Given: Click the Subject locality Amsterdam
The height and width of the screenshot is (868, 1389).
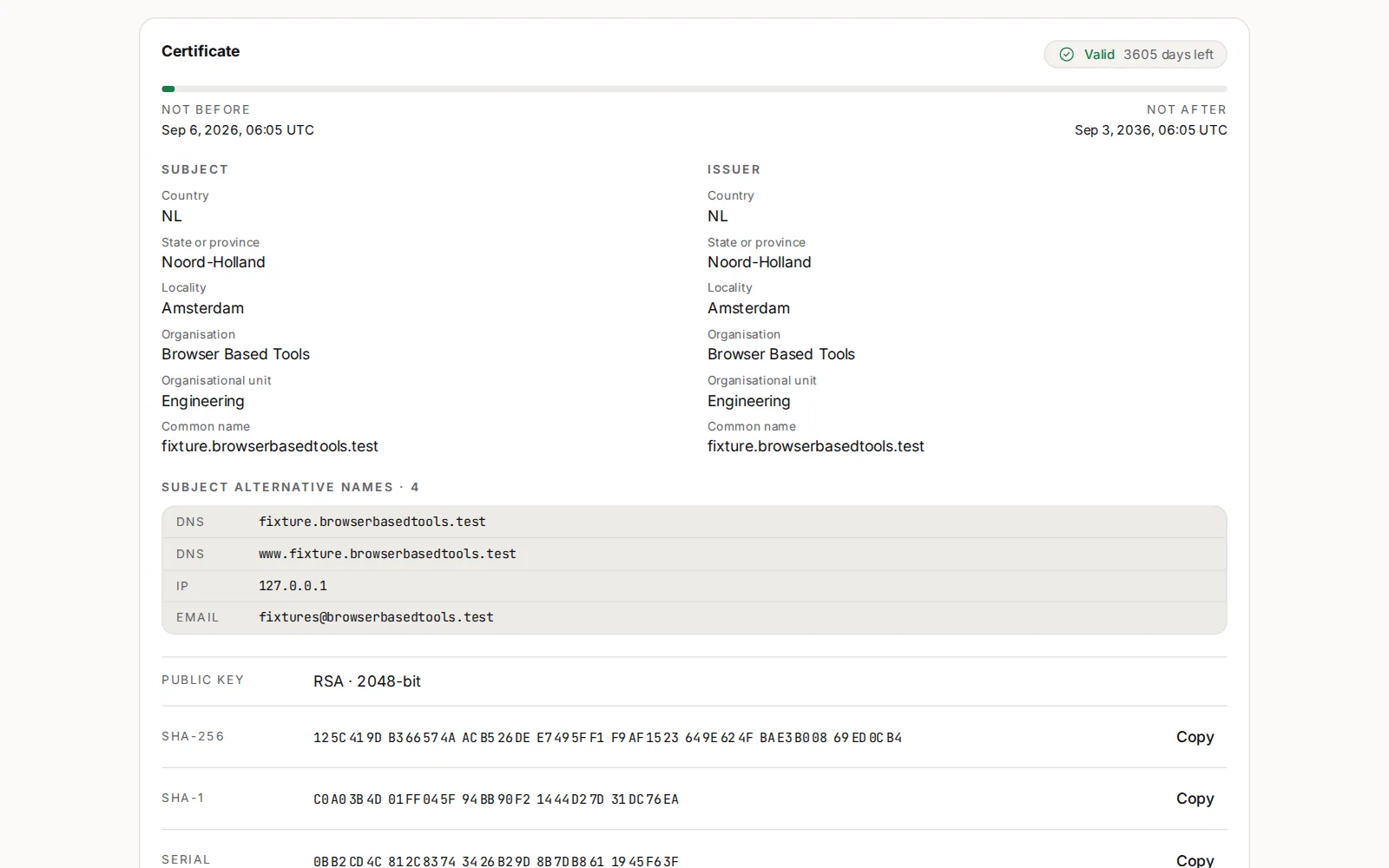Looking at the screenshot, I should 202,308.
